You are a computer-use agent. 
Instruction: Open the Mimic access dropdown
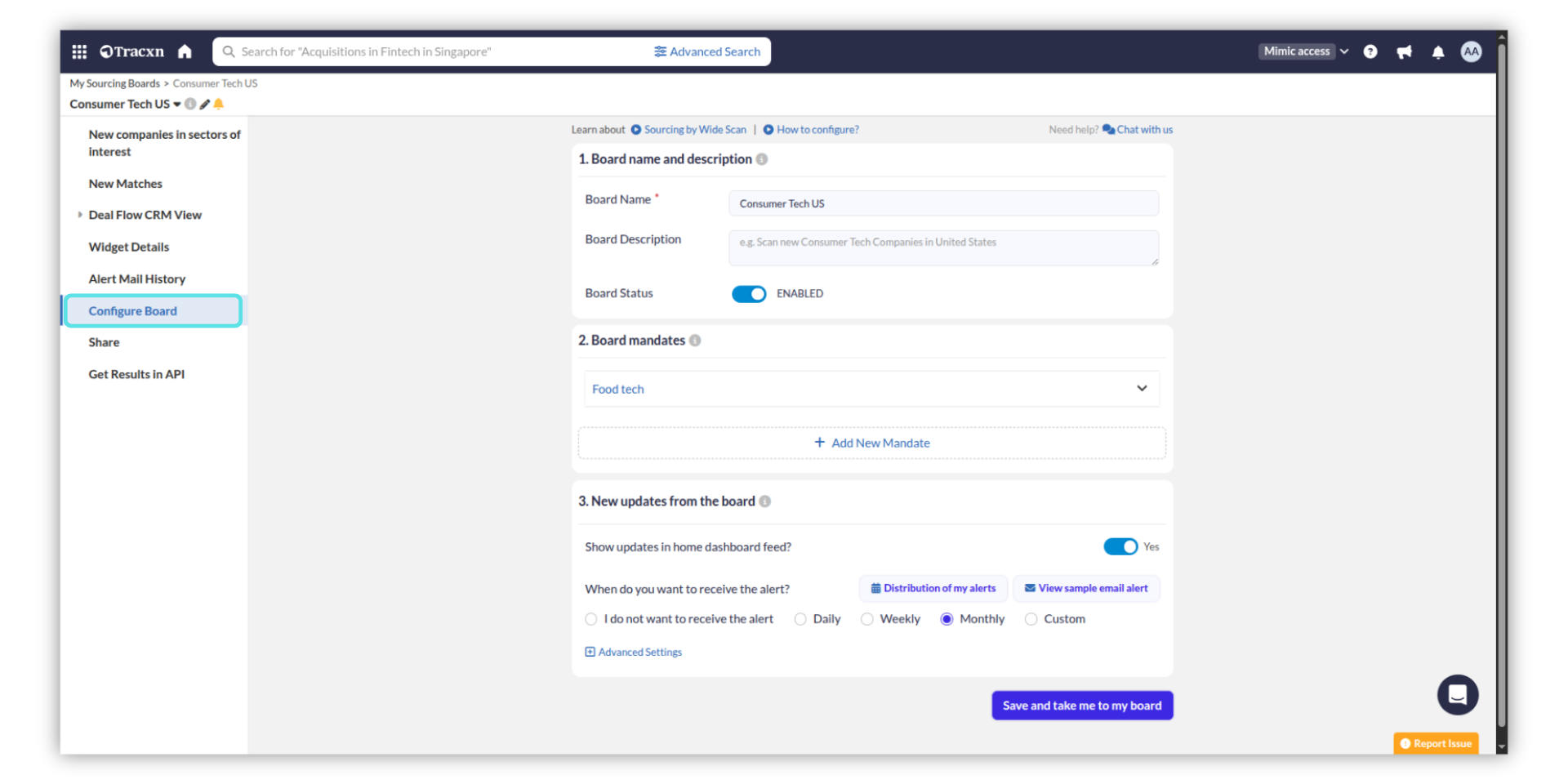click(x=1303, y=51)
